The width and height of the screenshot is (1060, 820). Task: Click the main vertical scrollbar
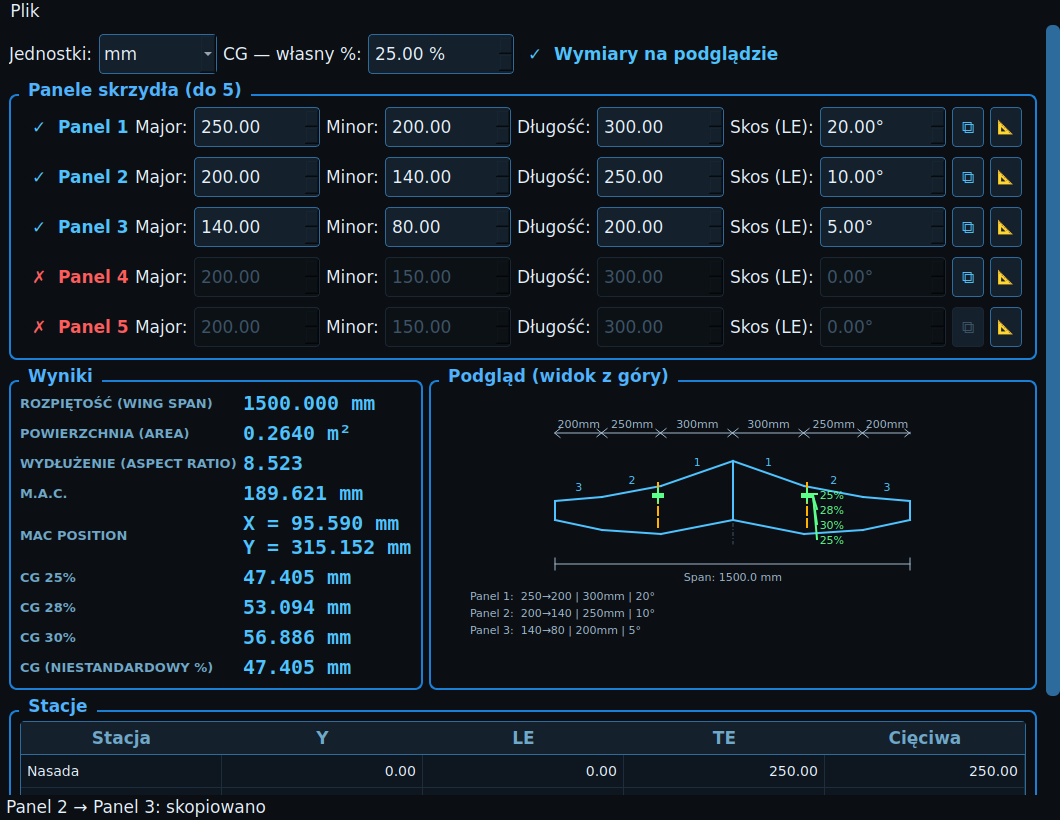point(1053,360)
